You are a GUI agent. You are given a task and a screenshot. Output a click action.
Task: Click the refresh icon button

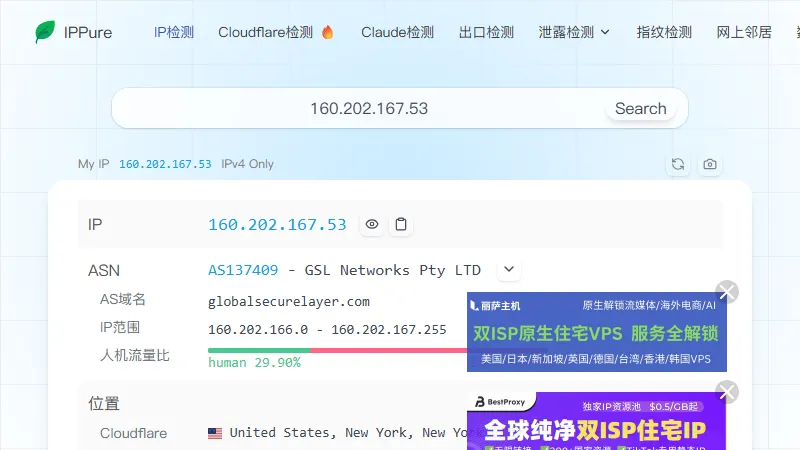tap(678, 164)
